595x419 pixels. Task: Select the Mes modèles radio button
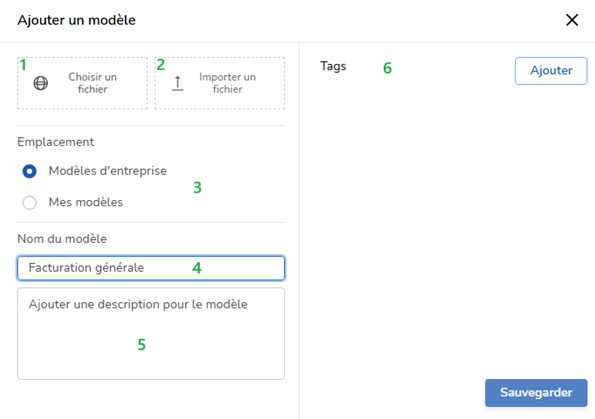tap(30, 202)
